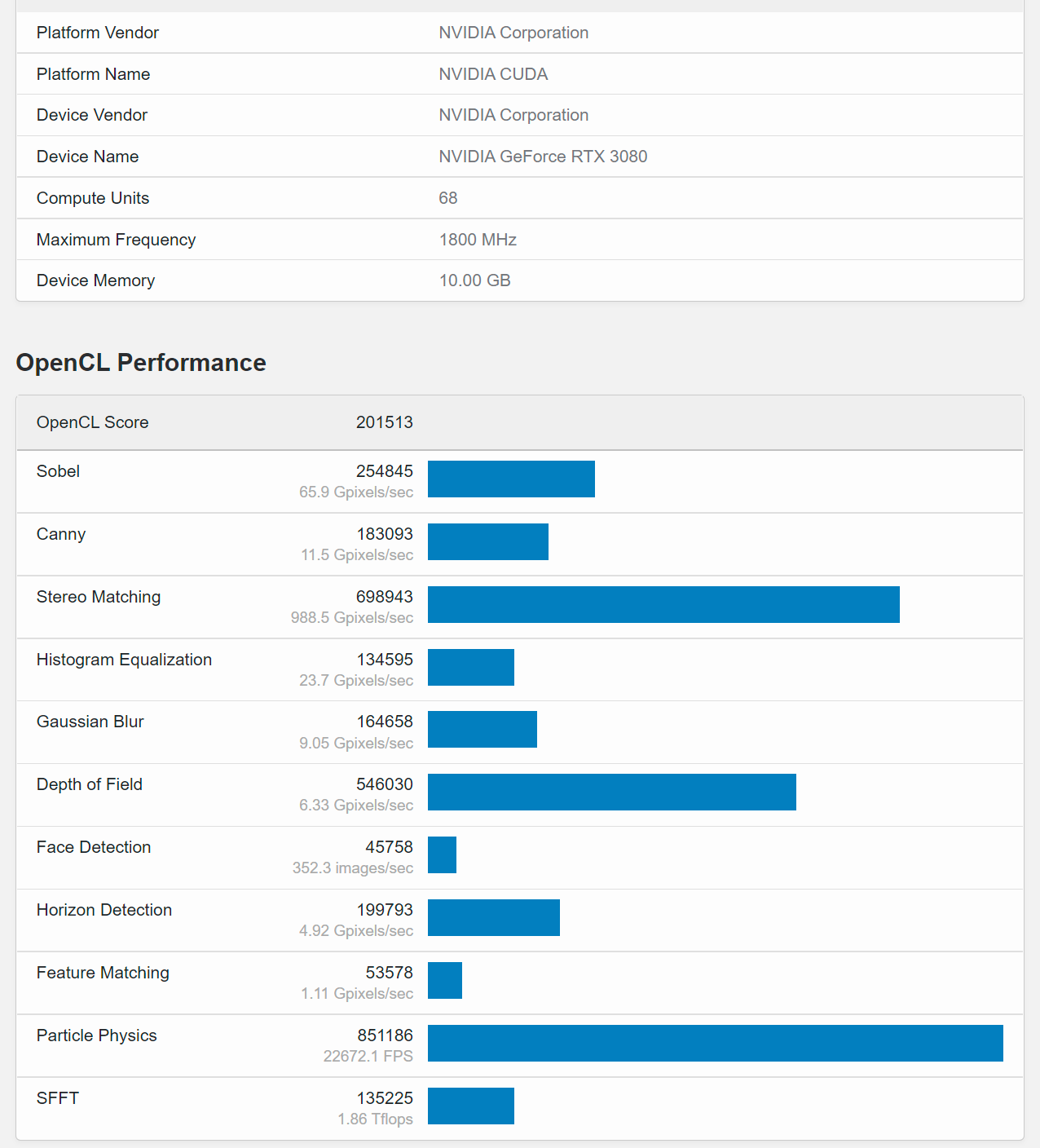Image resolution: width=1040 pixels, height=1148 pixels.
Task: Select the Face Detection score '45758'
Action: click(x=390, y=847)
